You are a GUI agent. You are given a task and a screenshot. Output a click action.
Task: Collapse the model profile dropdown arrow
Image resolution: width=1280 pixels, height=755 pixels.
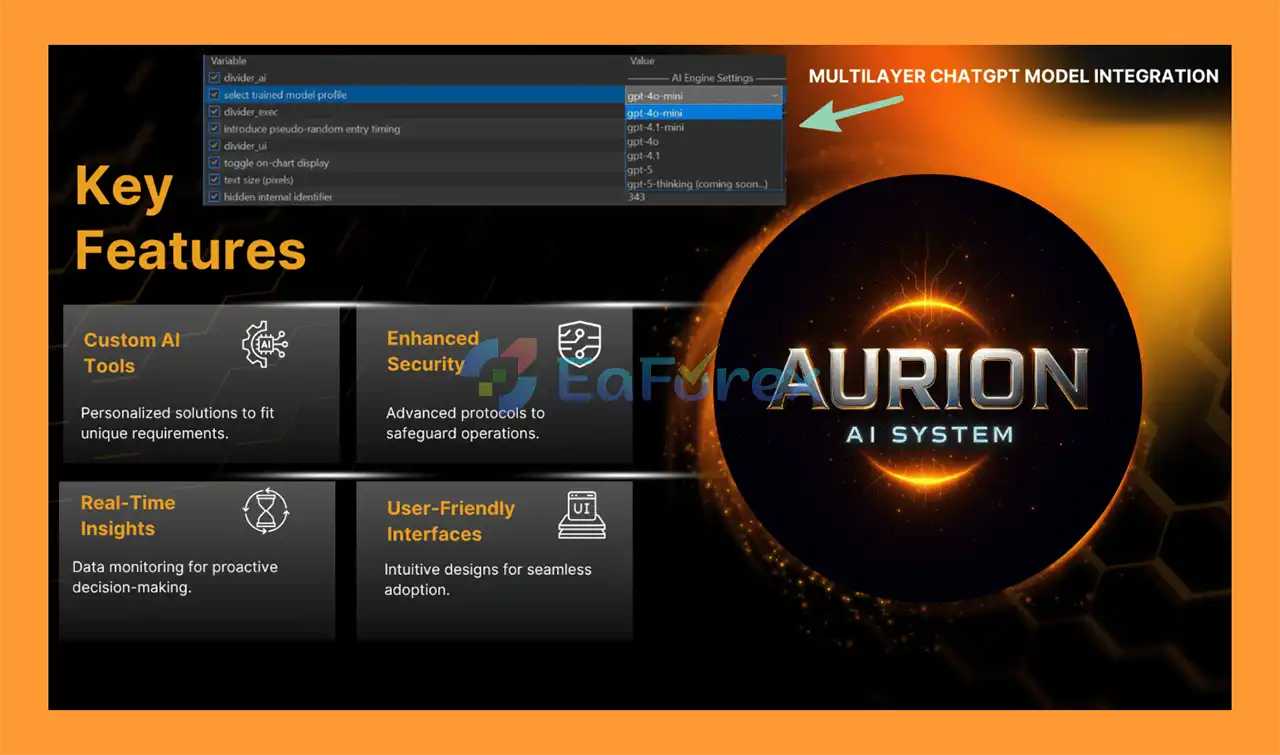click(x=775, y=96)
